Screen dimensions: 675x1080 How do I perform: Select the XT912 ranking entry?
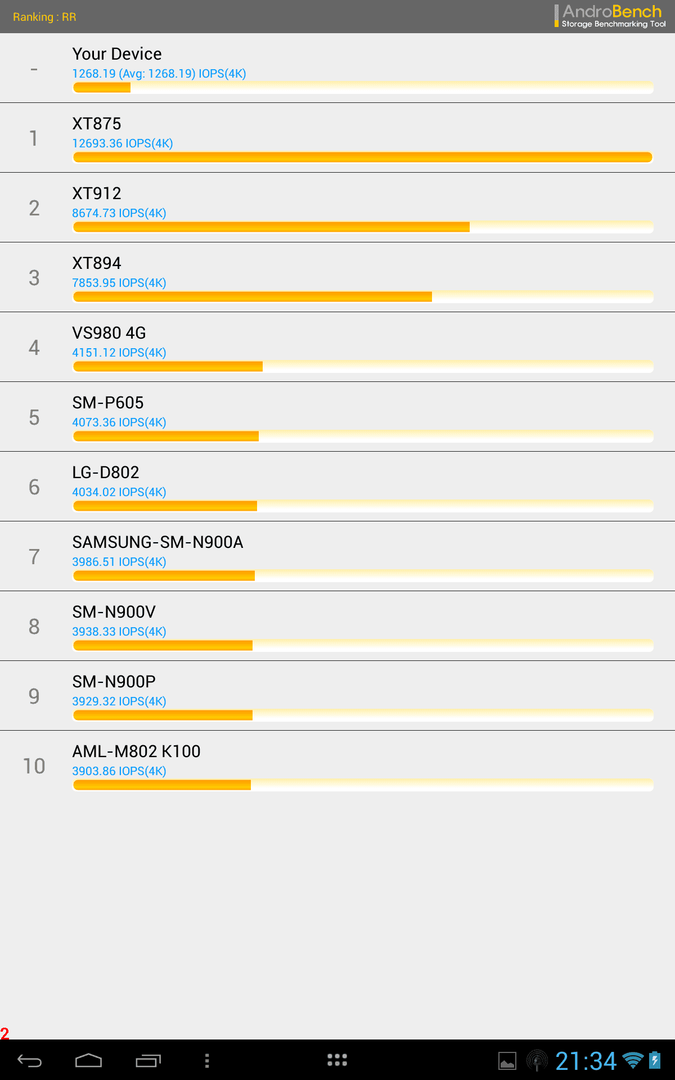pyautogui.click(x=338, y=207)
